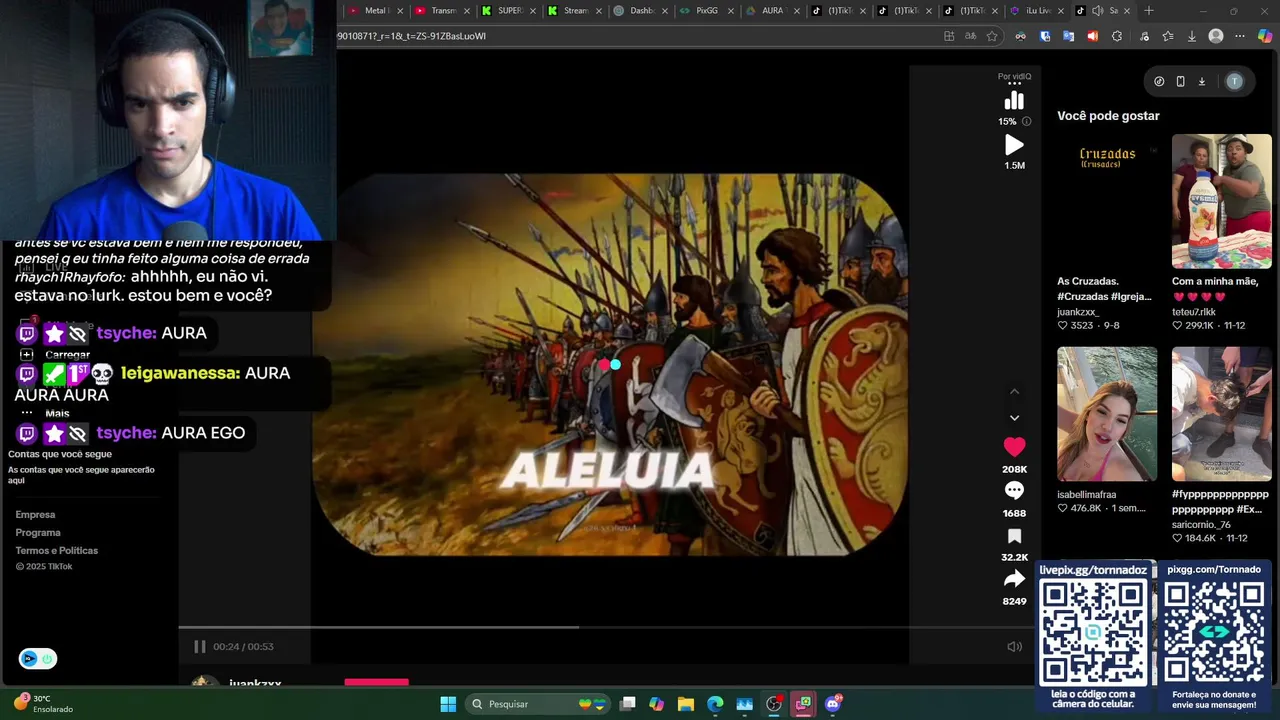The image size is (1280, 720).
Task: Like the video with the heart icon
Action: click(x=1014, y=447)
